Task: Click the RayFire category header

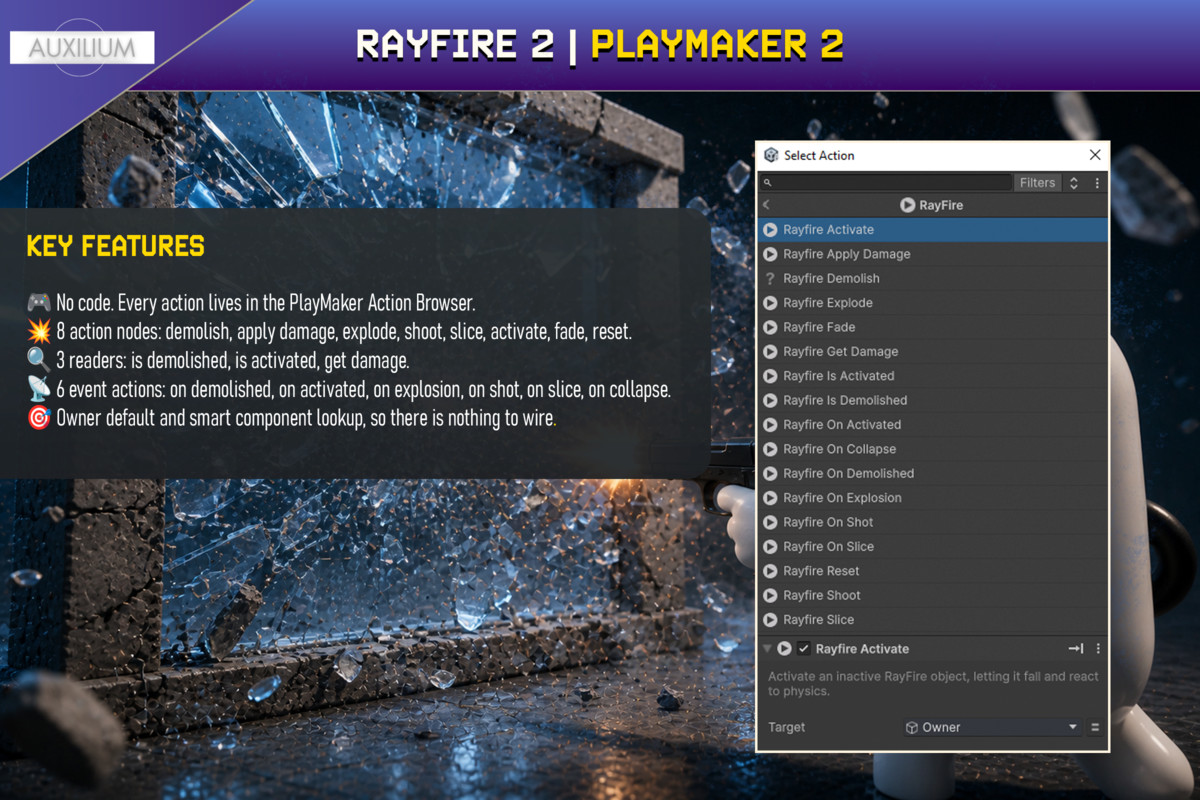Action: tap(932, 205)
